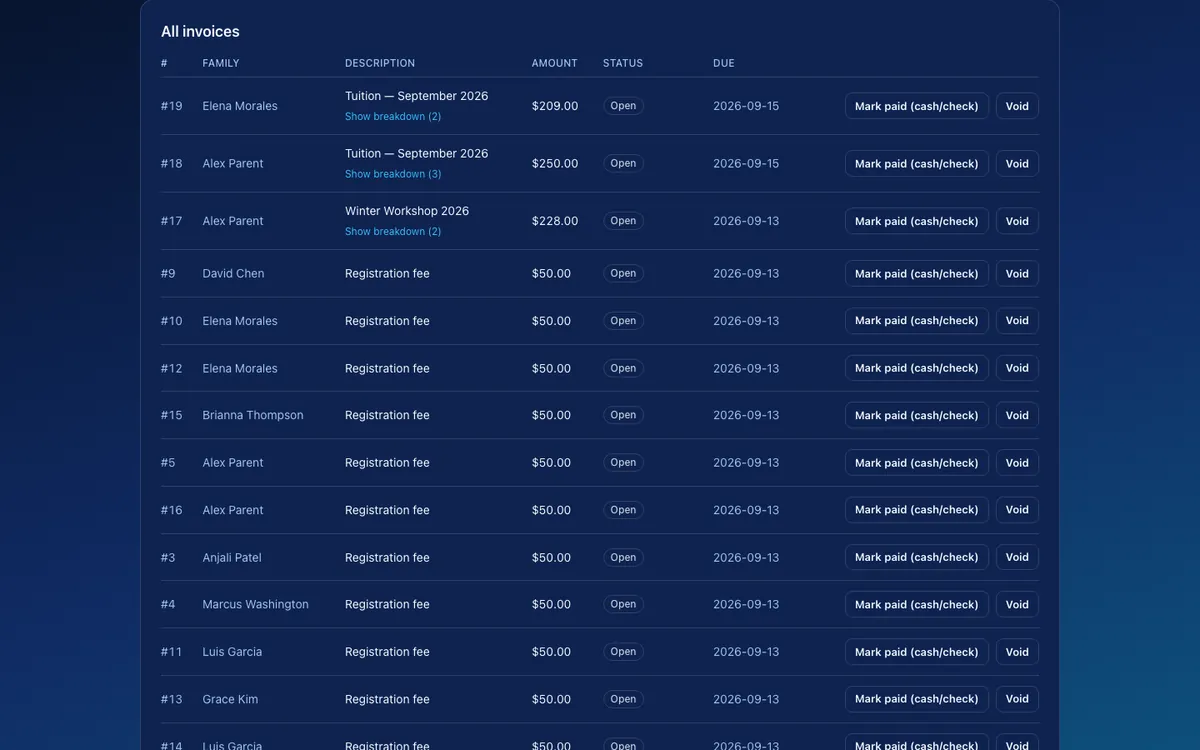Click the DUE column header
The height and width of the screenshot is (750, 1200).
pyautogui.click(x=724, y=63)
